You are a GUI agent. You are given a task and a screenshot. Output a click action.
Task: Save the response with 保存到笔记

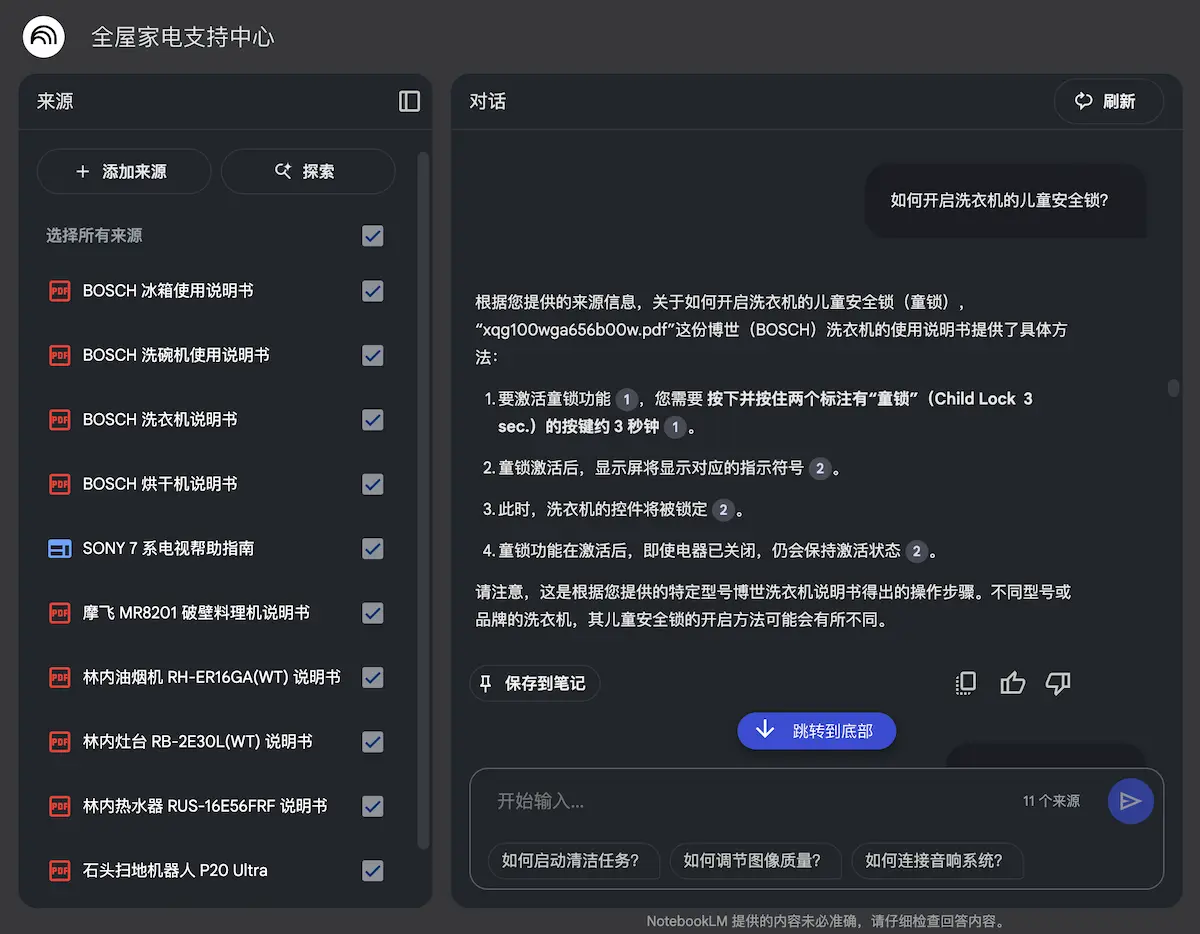click(535, 683)
